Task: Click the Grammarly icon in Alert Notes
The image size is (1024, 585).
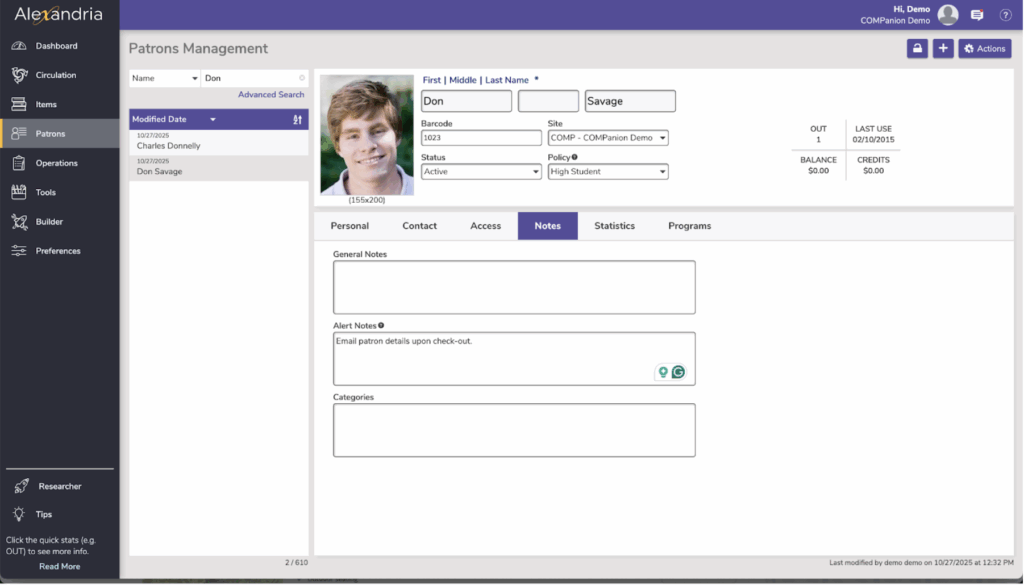Action: (678, 372)
